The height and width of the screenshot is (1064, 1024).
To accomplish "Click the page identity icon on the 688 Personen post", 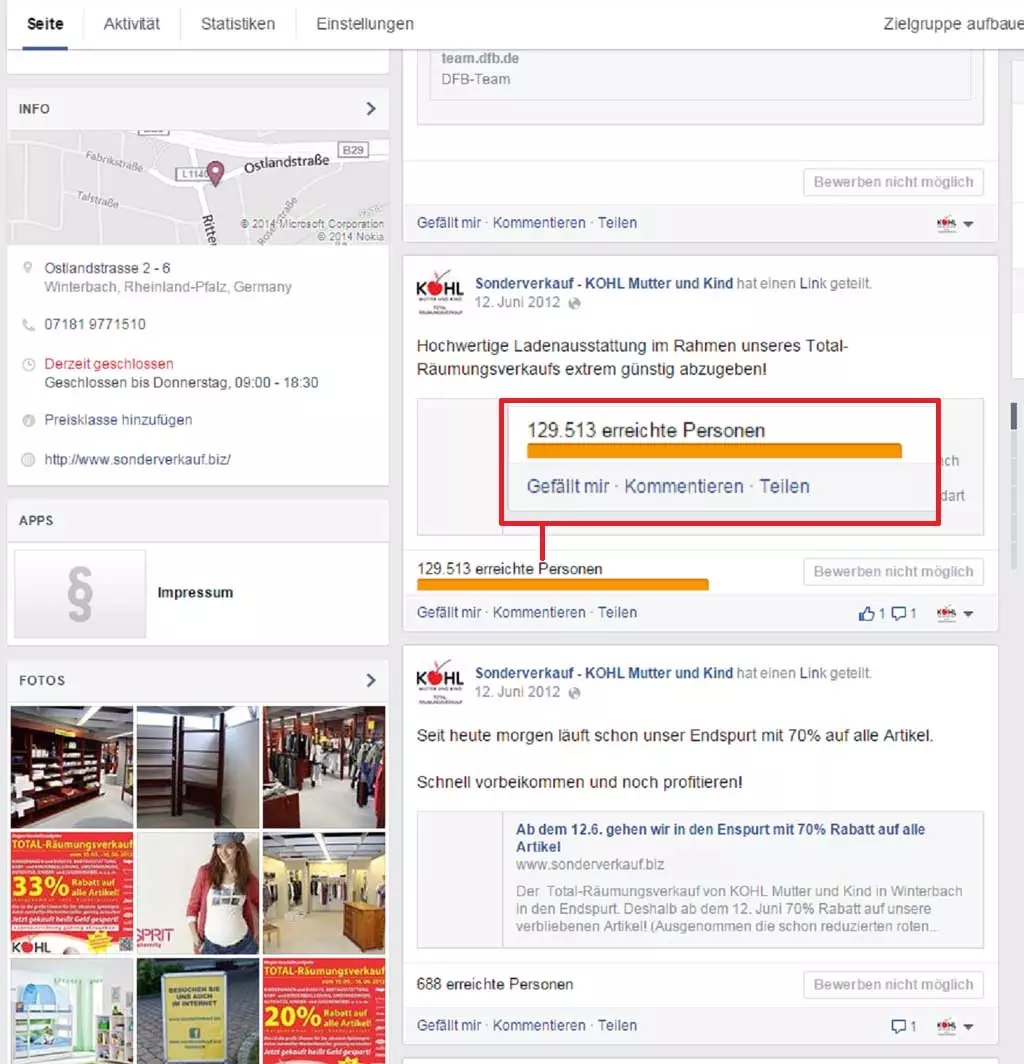I will pos(946,1026).
